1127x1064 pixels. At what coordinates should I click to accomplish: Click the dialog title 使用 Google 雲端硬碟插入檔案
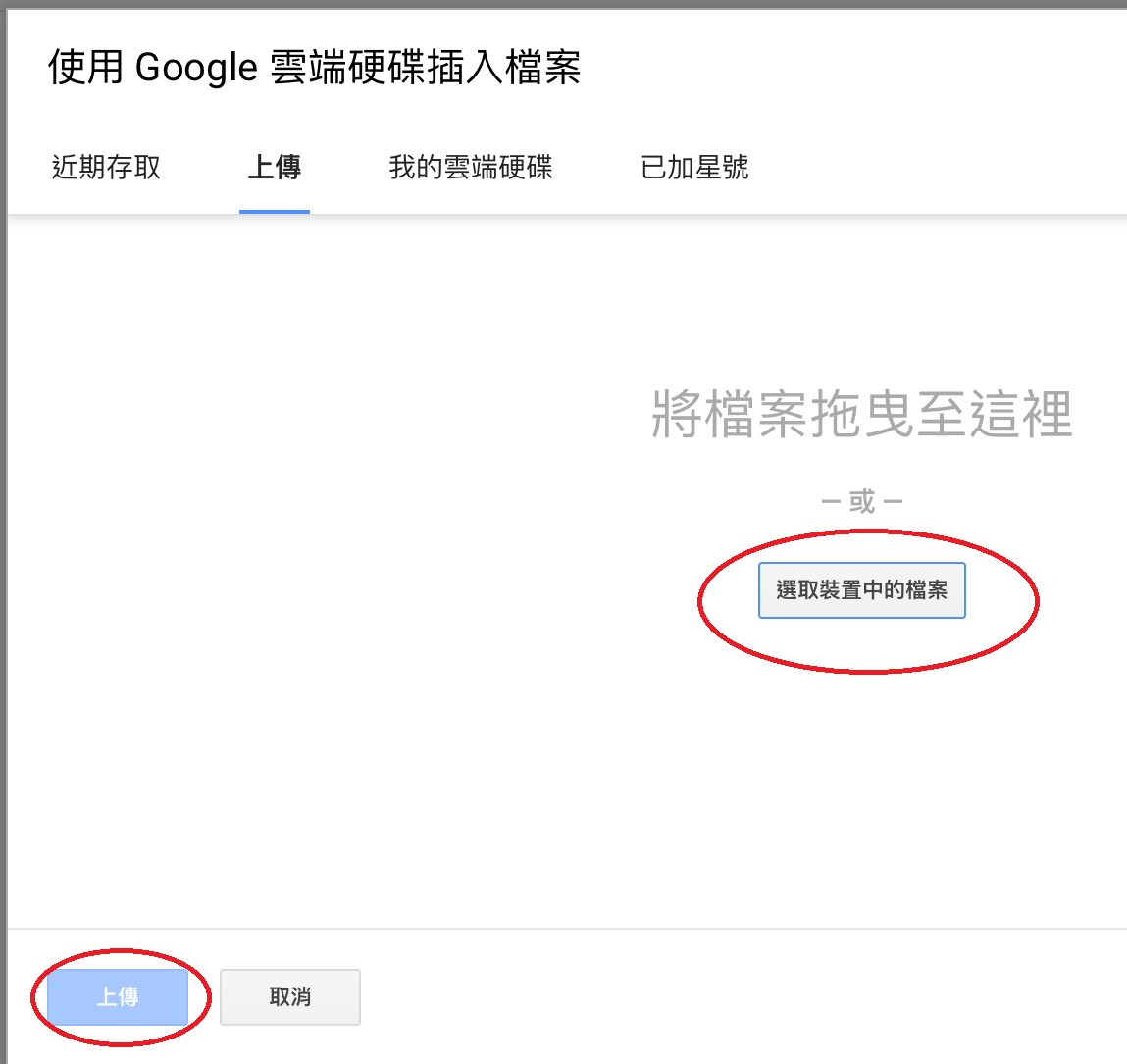click(314, 68)
